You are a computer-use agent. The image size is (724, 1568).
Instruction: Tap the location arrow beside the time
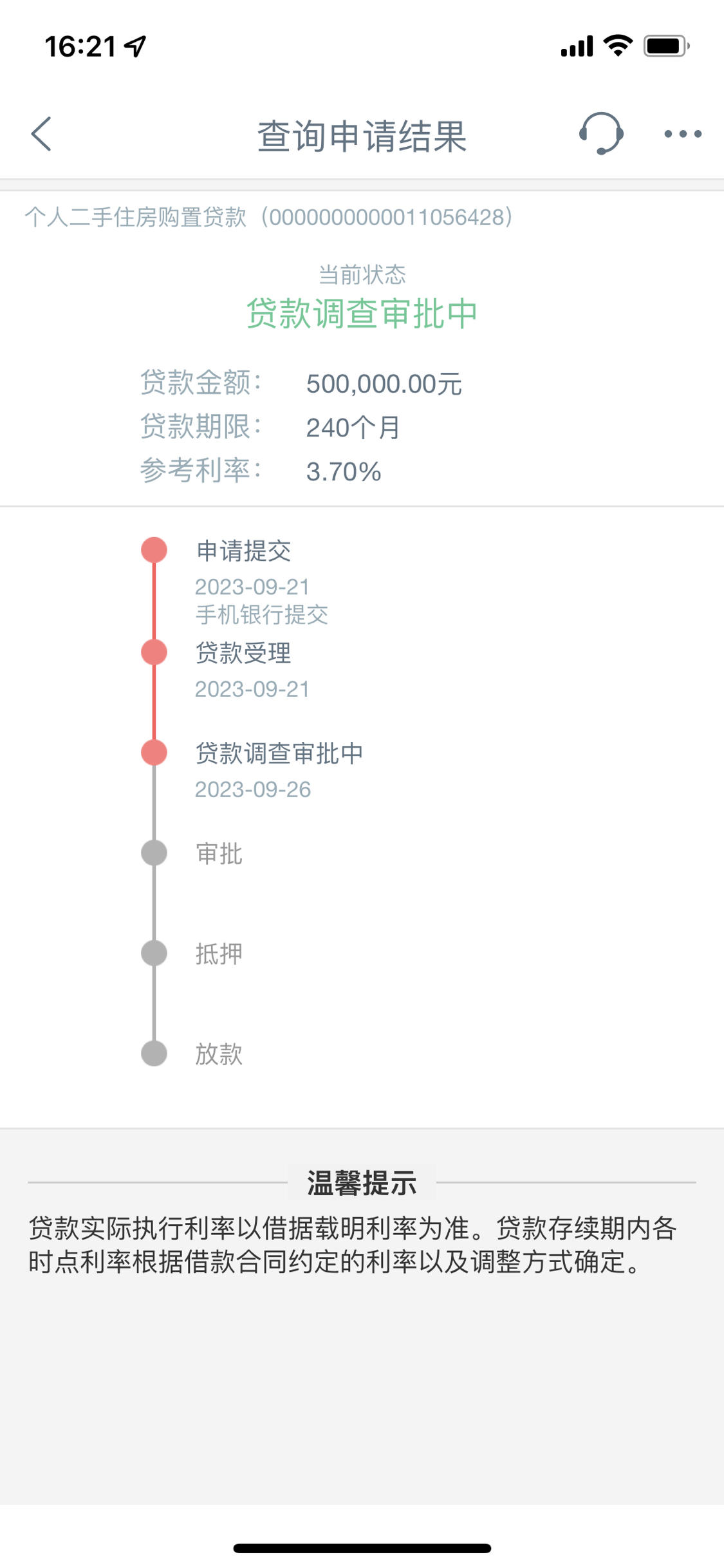pyautogui.click(x=135, y=46)
